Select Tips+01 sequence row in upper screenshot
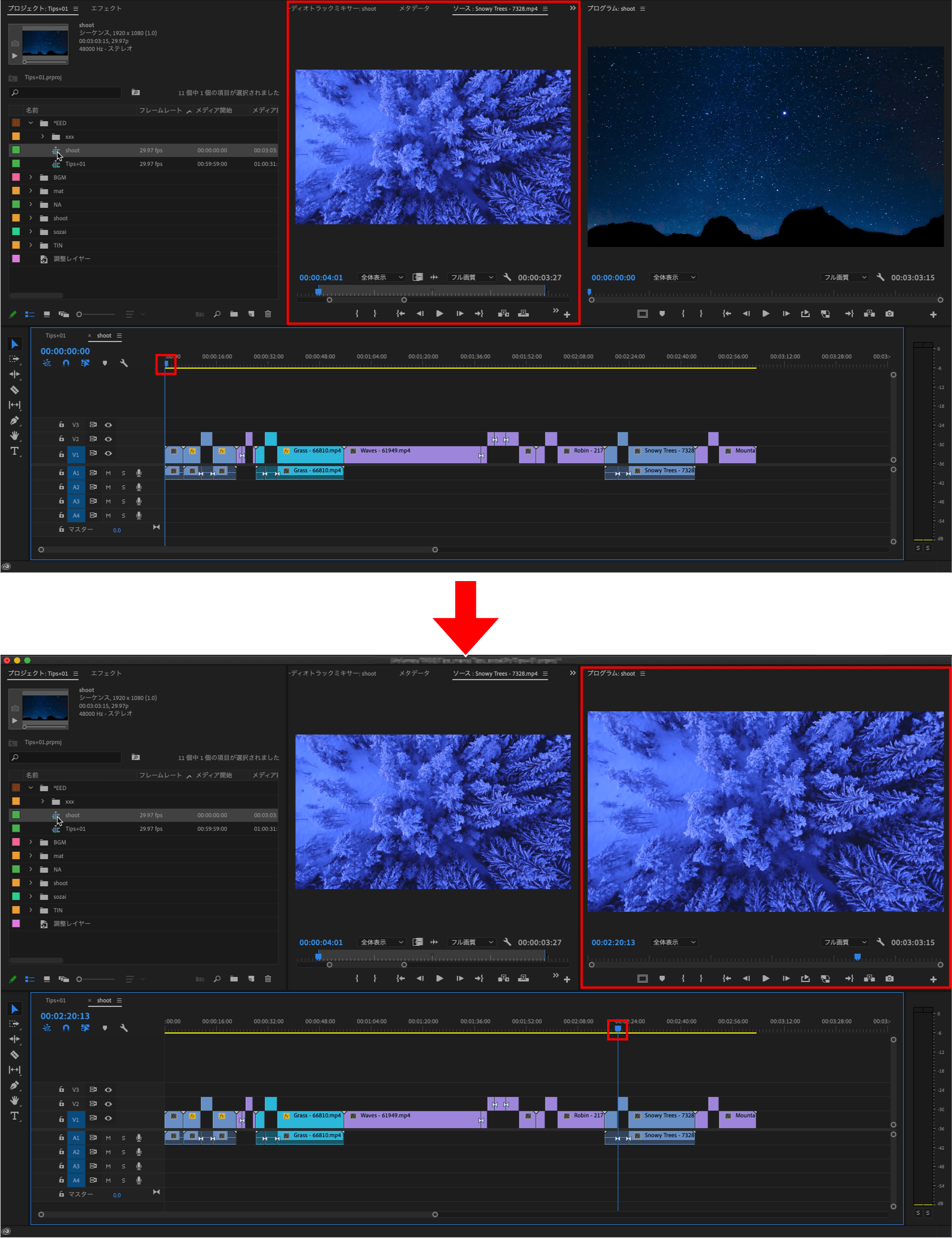 (144, 164)
